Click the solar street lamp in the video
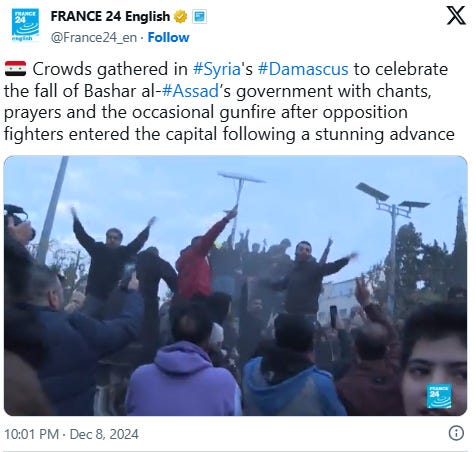Viewport: 476px width, 452px height. click(x=393, y=213)
